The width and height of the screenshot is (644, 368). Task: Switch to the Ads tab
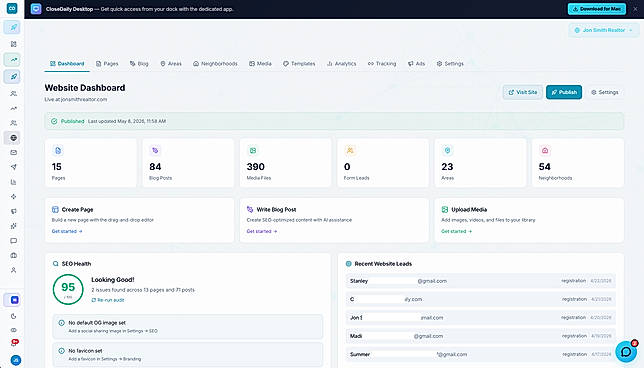click(x=416, y=64)
